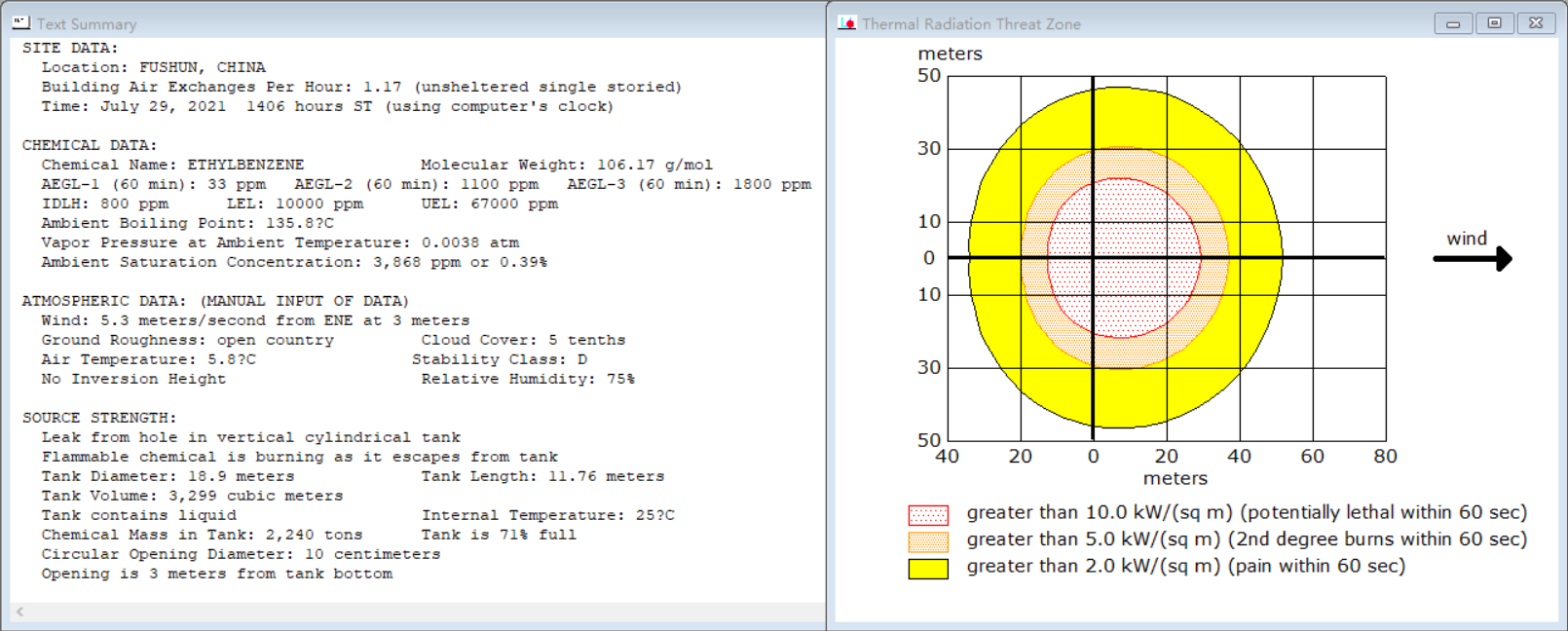Click the 'Building Air Exchanges Per Hour' line
Screen dimensions: 1568x631
361,87
